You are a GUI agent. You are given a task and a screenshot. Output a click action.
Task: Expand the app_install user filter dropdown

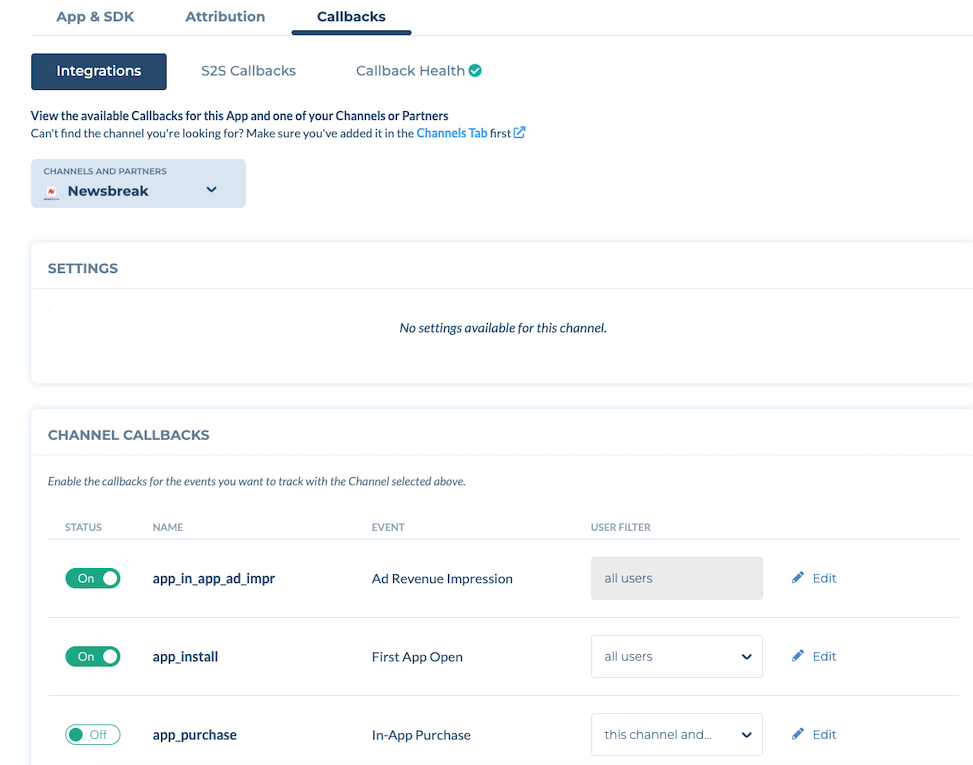click(x=676, y=656)
